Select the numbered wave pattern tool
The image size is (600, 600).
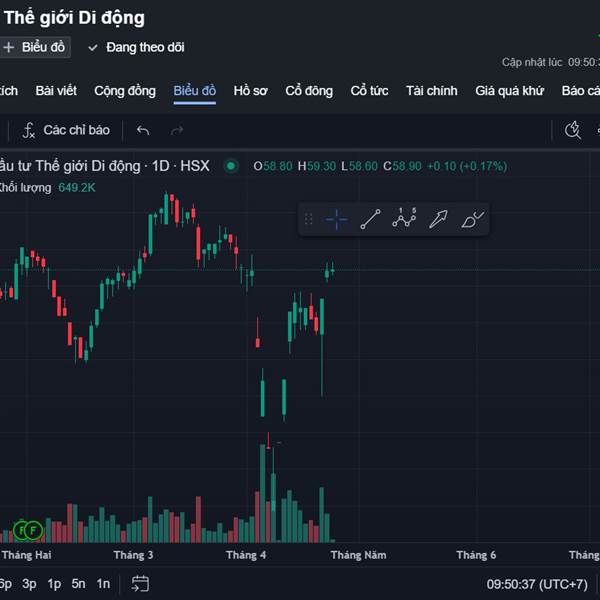click(x=404, y=219)
